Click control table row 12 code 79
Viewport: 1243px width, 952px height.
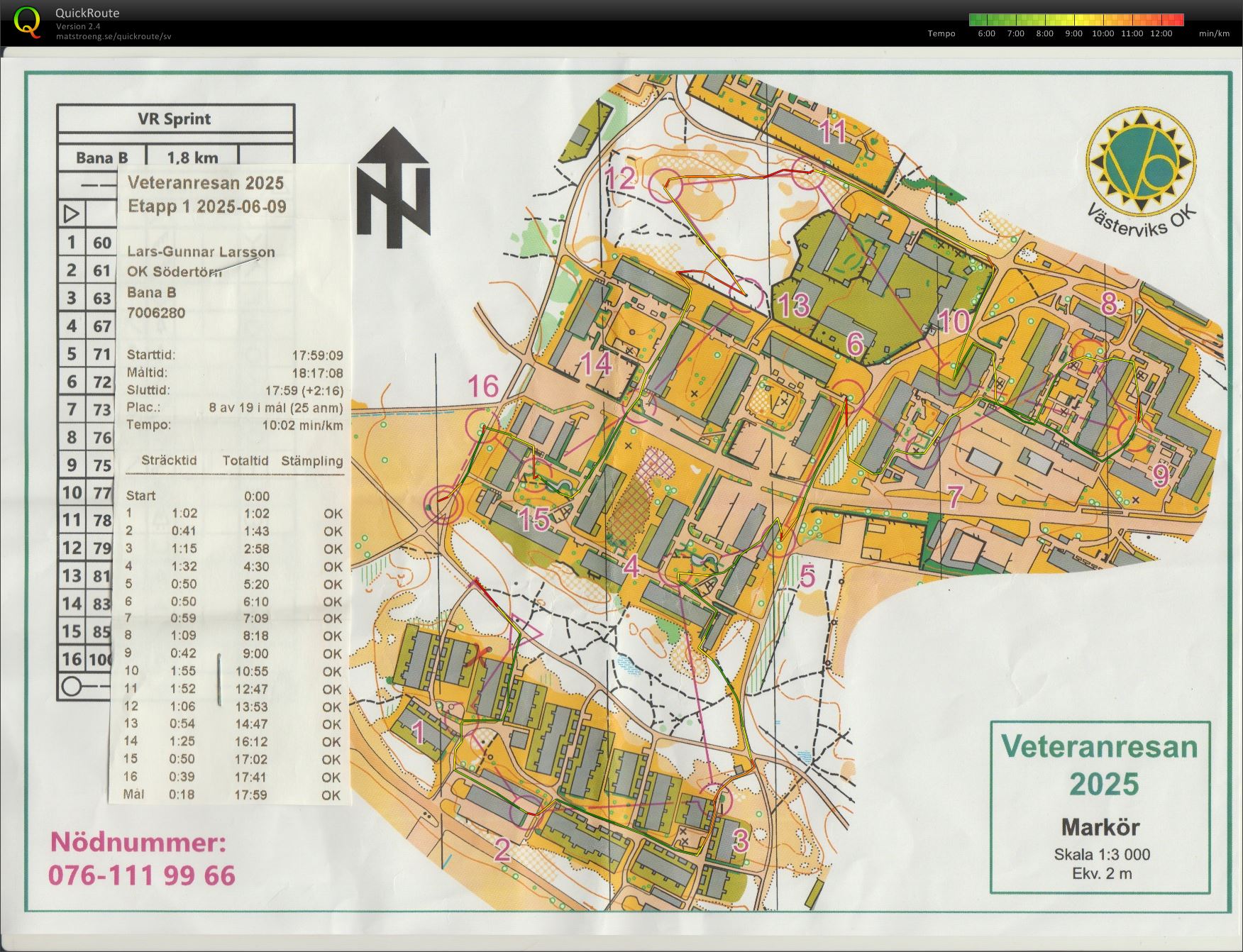point(102,548)
